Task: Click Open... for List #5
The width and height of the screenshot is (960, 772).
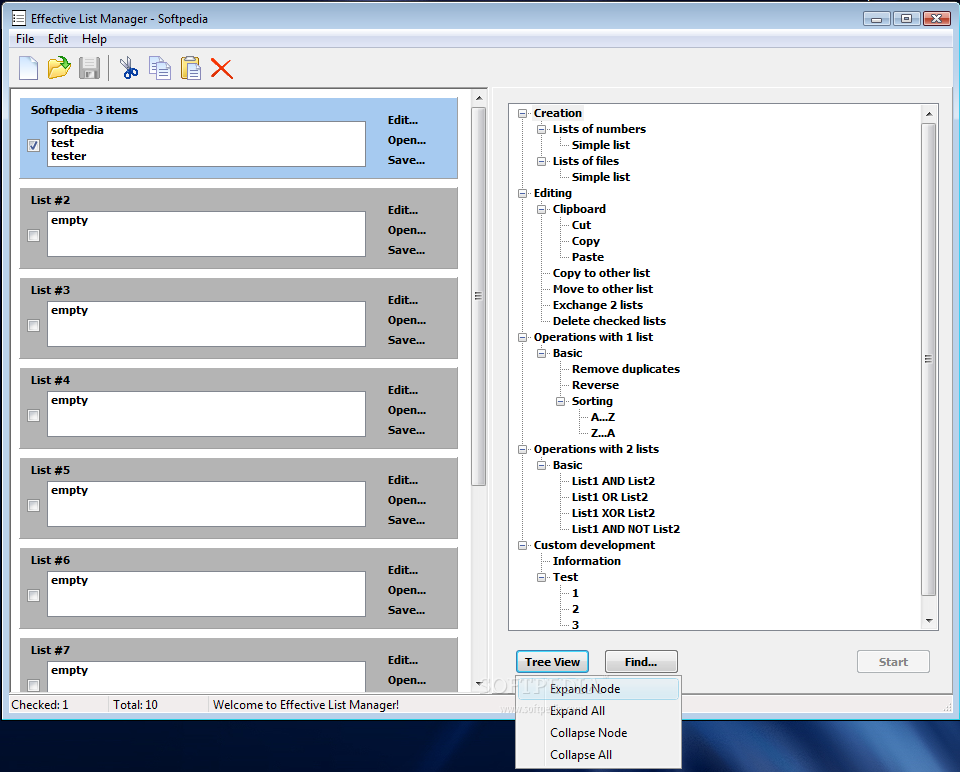Action: [x=407, y=500]
